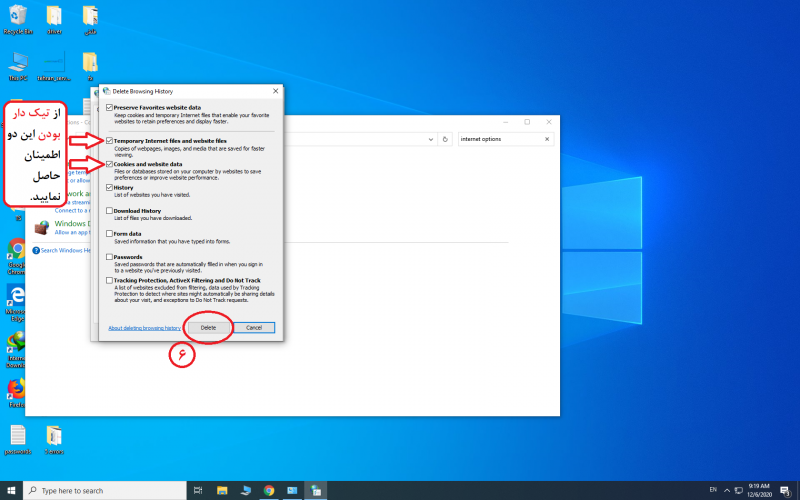The width and height of the screenshot is (800, 500).
Task: Open the Recycle Bin desktop icon
Action: coord(18,16)
